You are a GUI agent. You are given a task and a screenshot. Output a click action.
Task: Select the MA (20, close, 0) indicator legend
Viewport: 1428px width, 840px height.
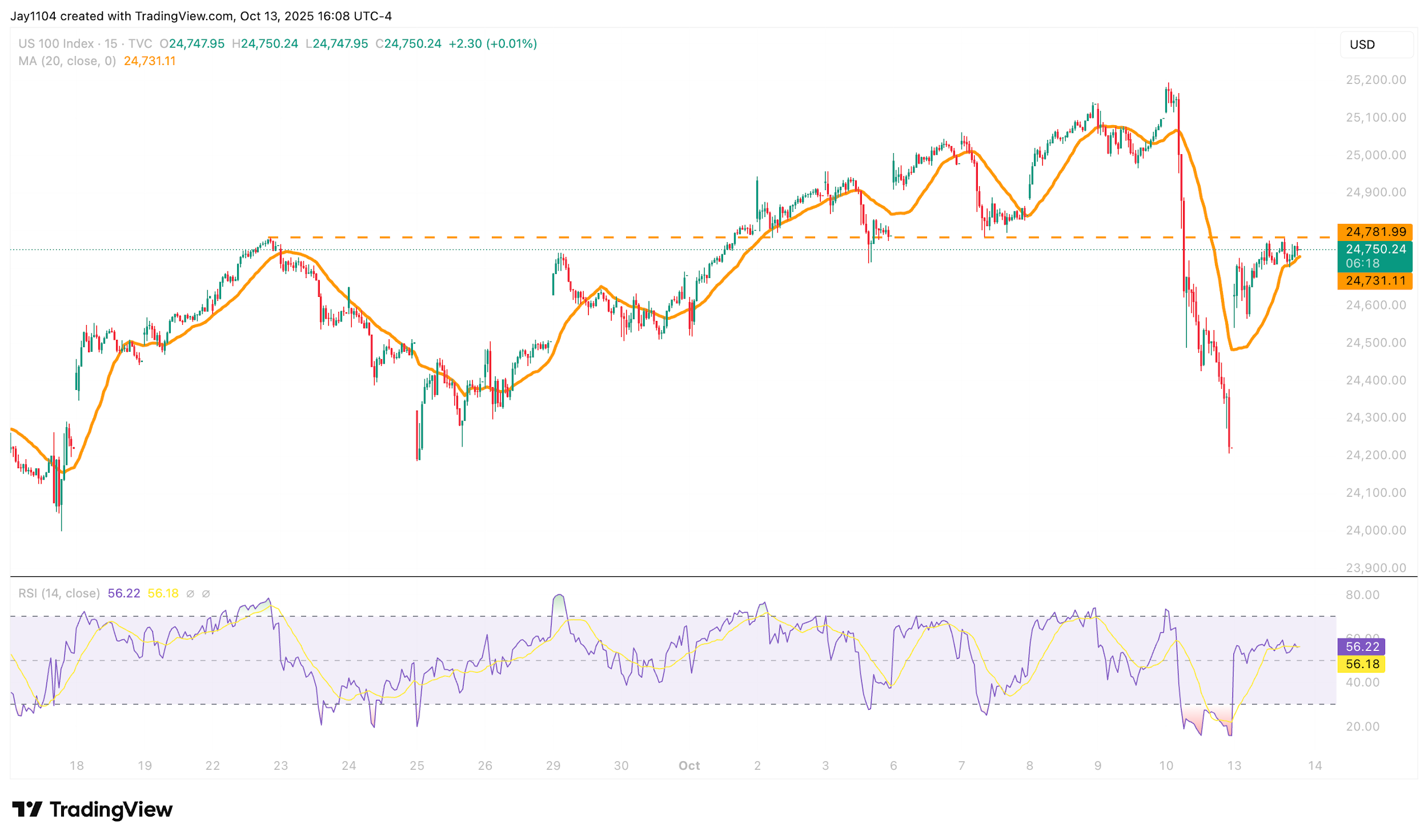[x=67, y=61]
